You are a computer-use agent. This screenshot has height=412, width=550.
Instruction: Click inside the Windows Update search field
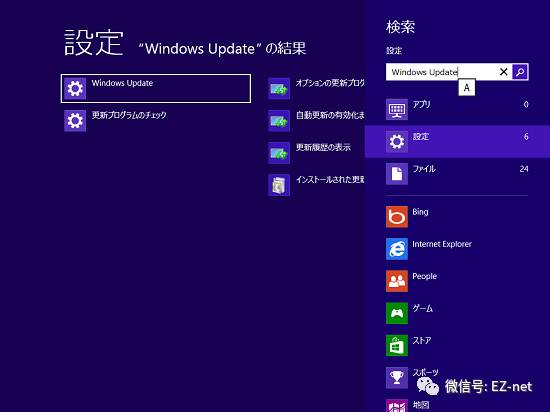[441, 72]
